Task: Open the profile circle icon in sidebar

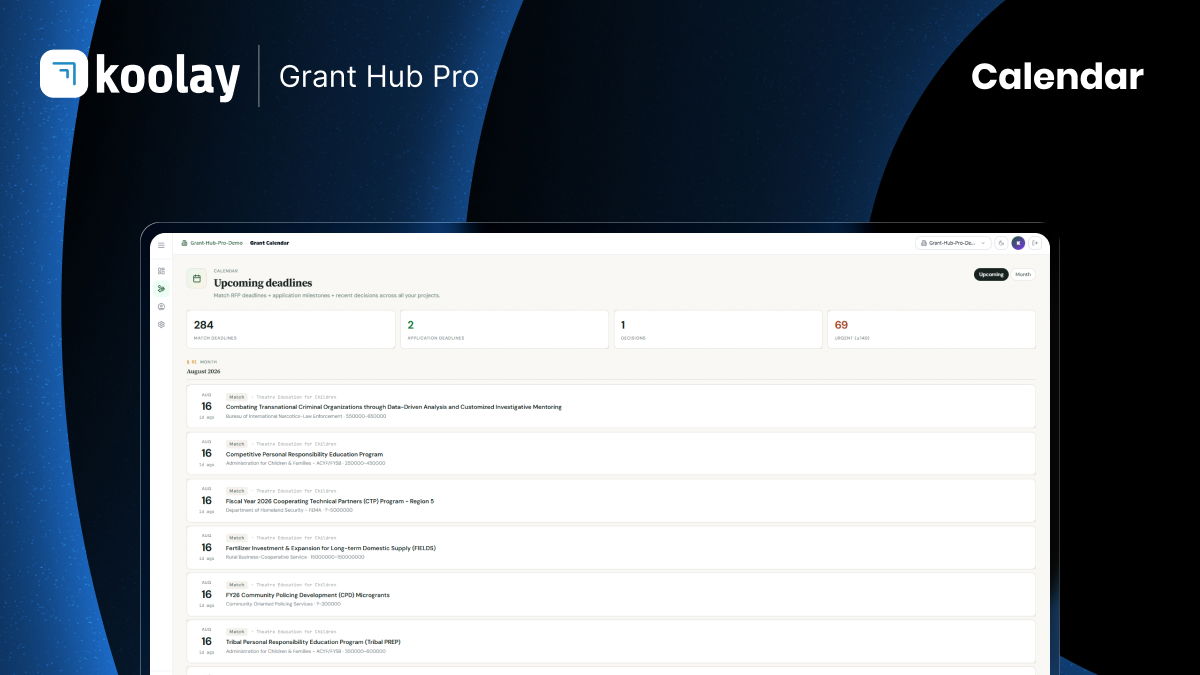Action: click(161, 307)
